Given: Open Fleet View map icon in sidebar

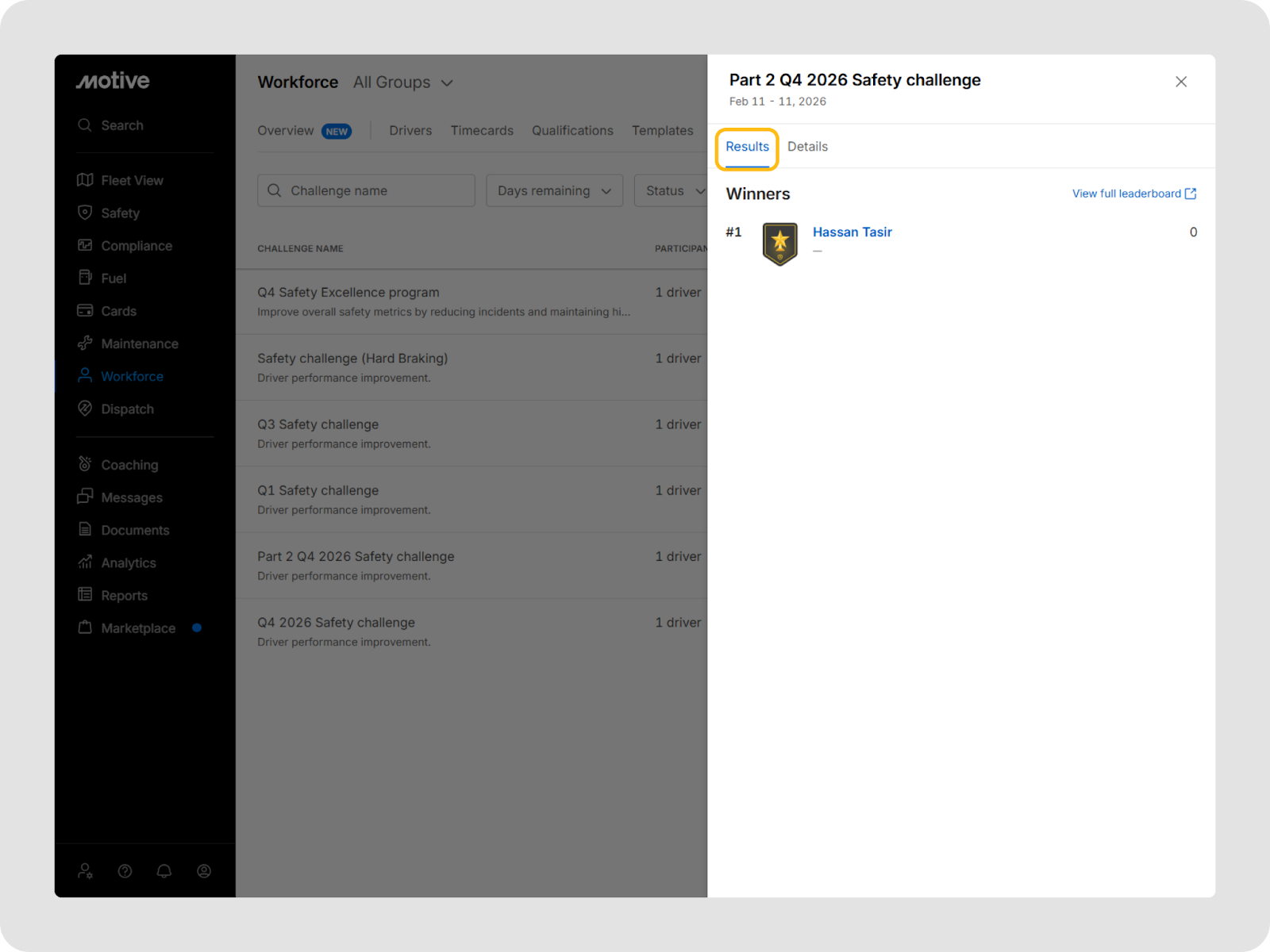Looking at the screenshot, I should pyautogui.click(x=85, y=180).
